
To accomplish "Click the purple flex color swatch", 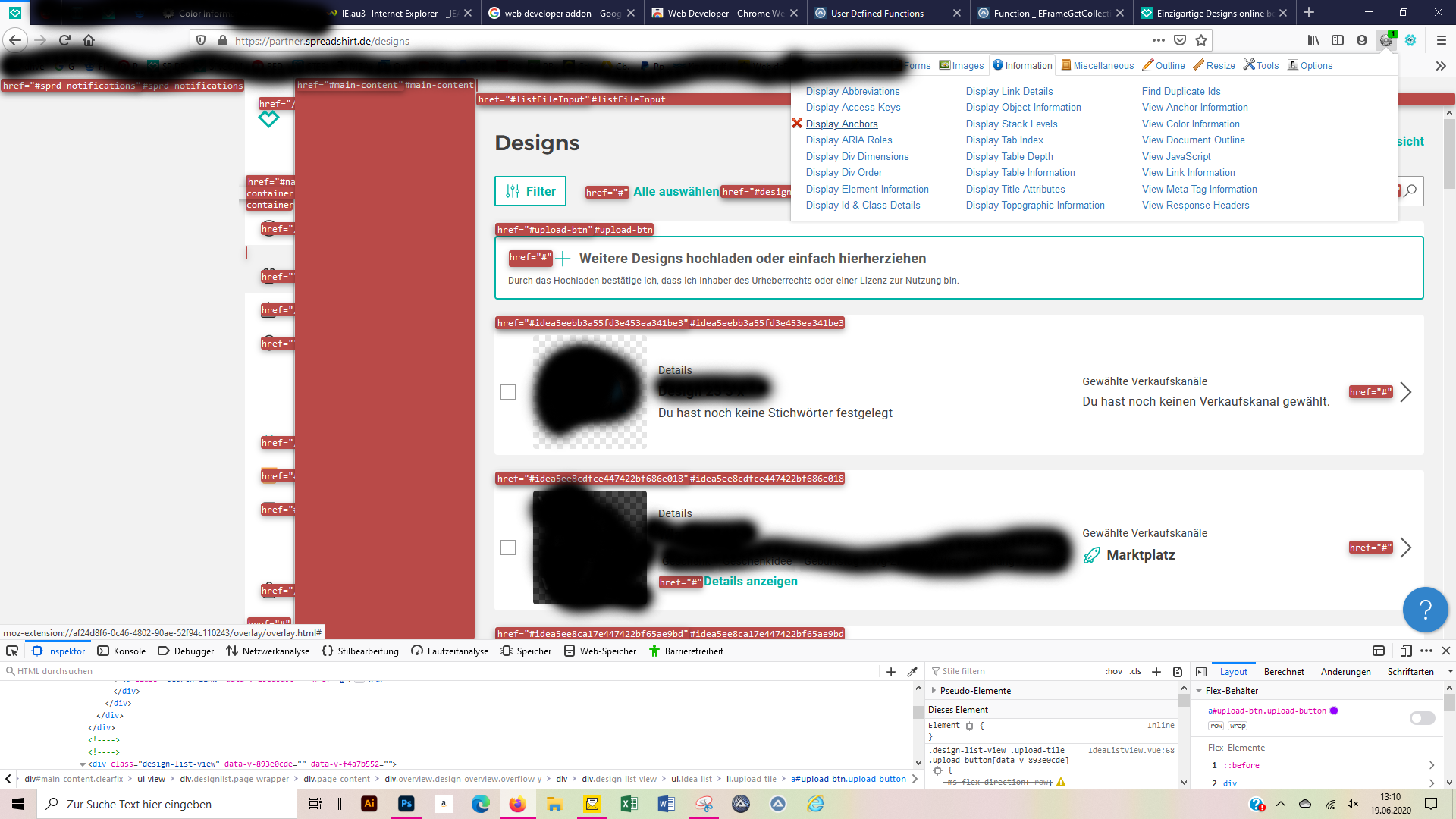I will click(1334, 711).
